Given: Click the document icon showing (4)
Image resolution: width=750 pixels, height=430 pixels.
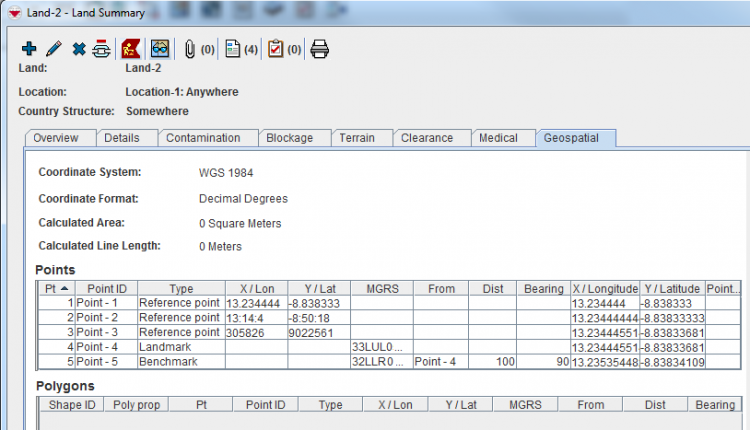Looking at the screenshot, I should click(232, 48).
